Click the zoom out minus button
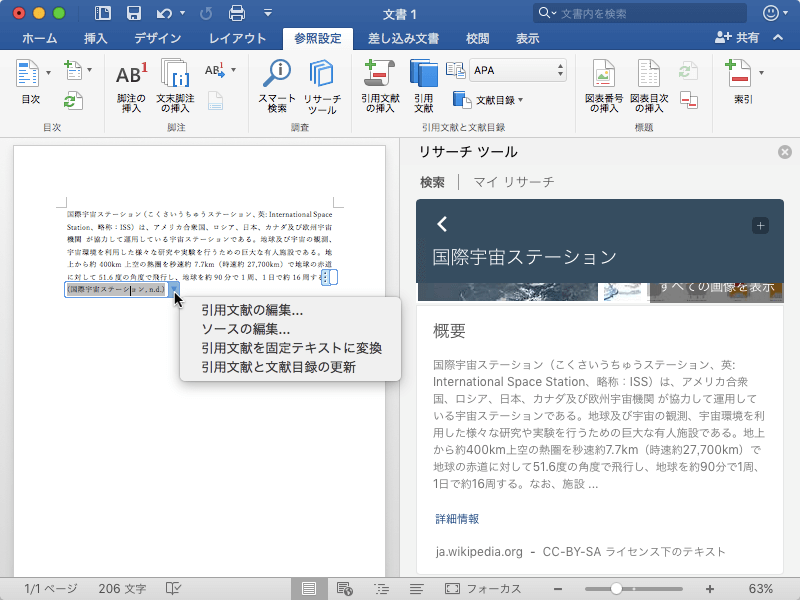 [x=558, y=589]
